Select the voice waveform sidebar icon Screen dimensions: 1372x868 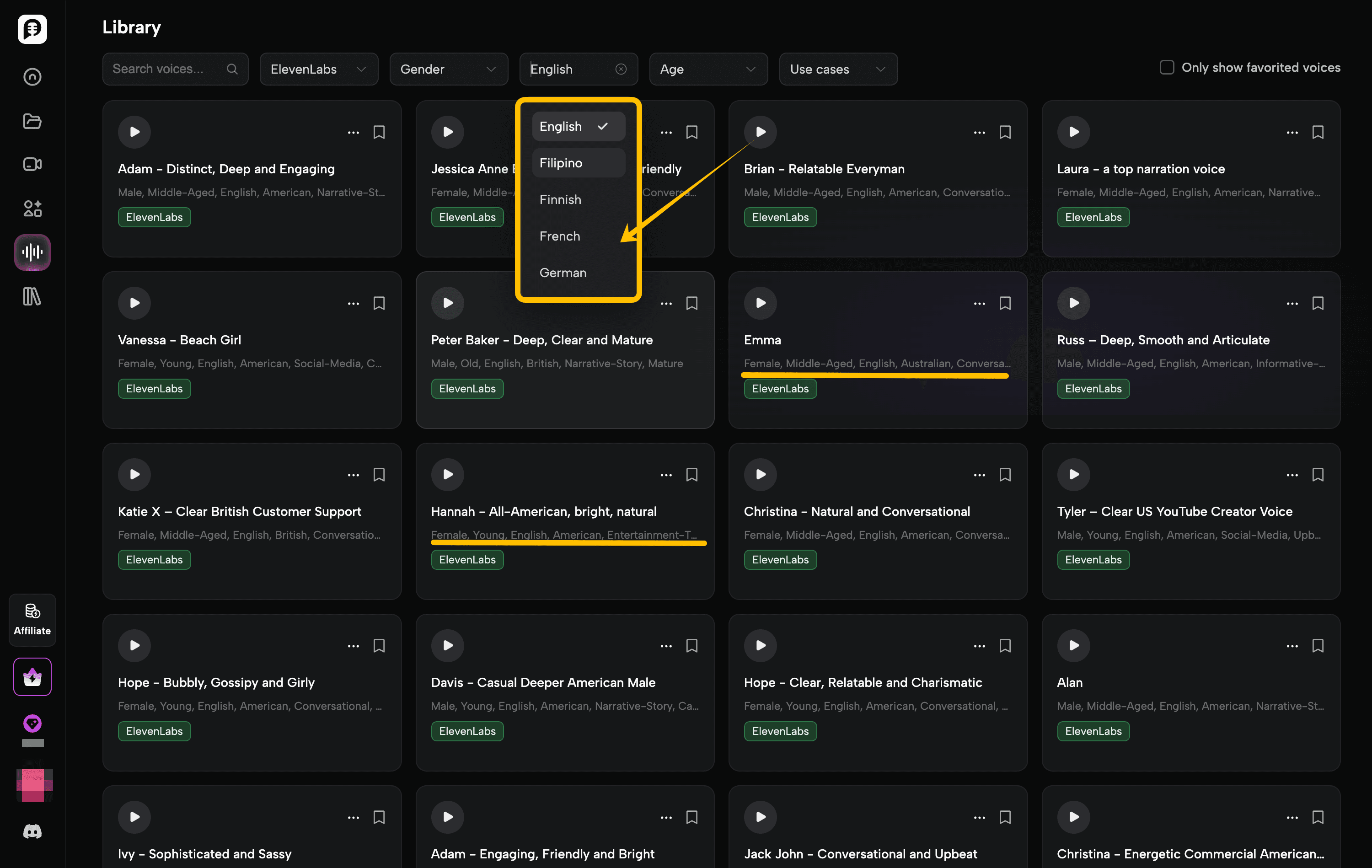tap(32, 252)
